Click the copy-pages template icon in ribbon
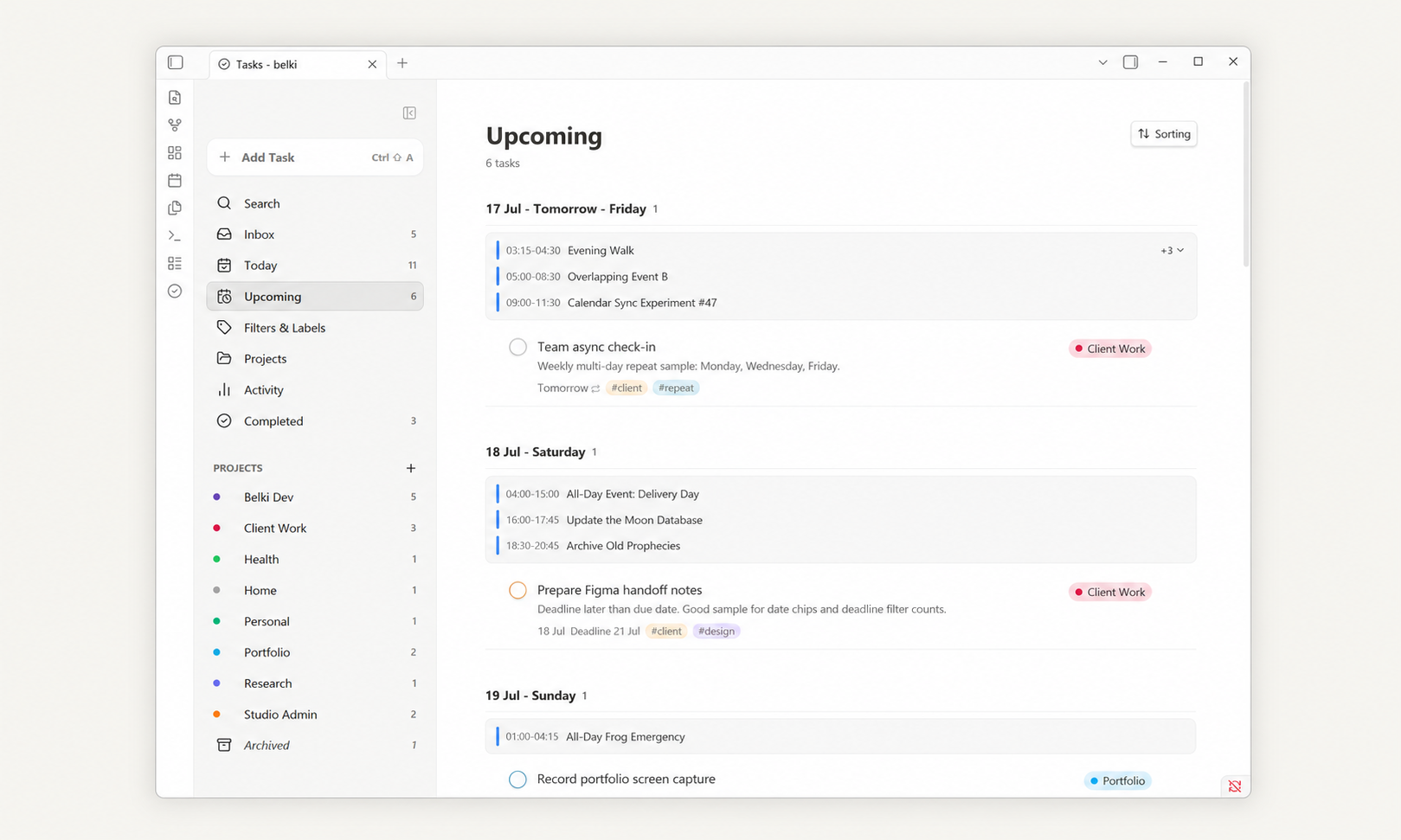Viewport: 1401px width, 840px height. click(175, 208)
